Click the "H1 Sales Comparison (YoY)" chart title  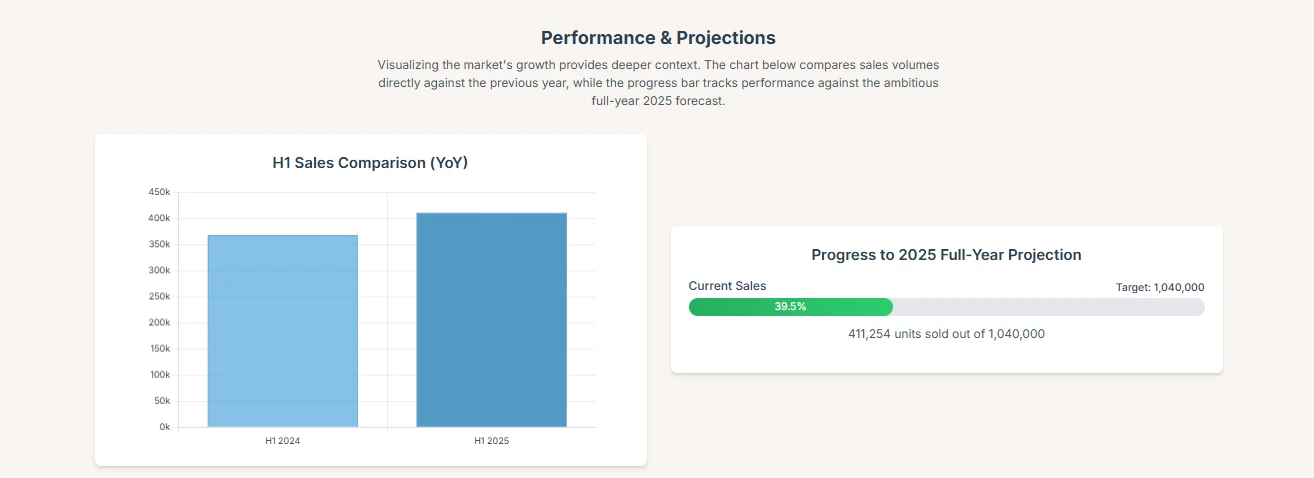tap(370, 163)
